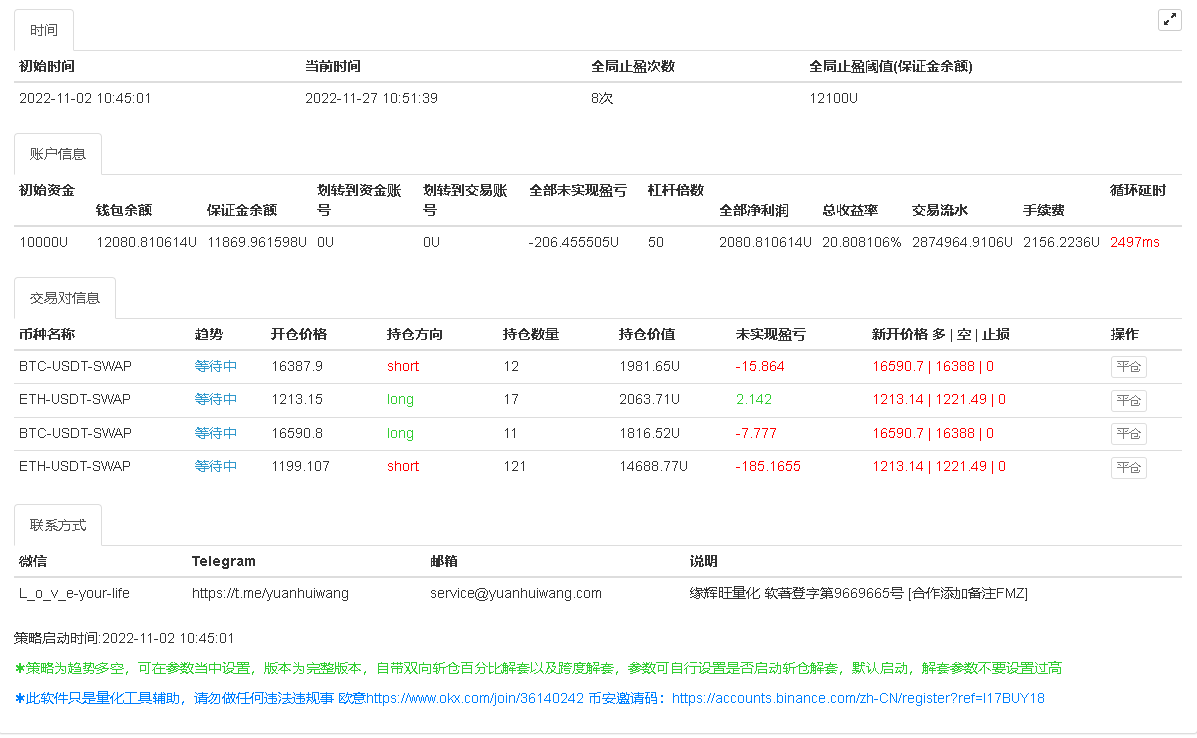1197x738 pixels.
Task: Close the ETH-USDT-SWAP short position with 平仓
Action: [x=1128, y=467]
